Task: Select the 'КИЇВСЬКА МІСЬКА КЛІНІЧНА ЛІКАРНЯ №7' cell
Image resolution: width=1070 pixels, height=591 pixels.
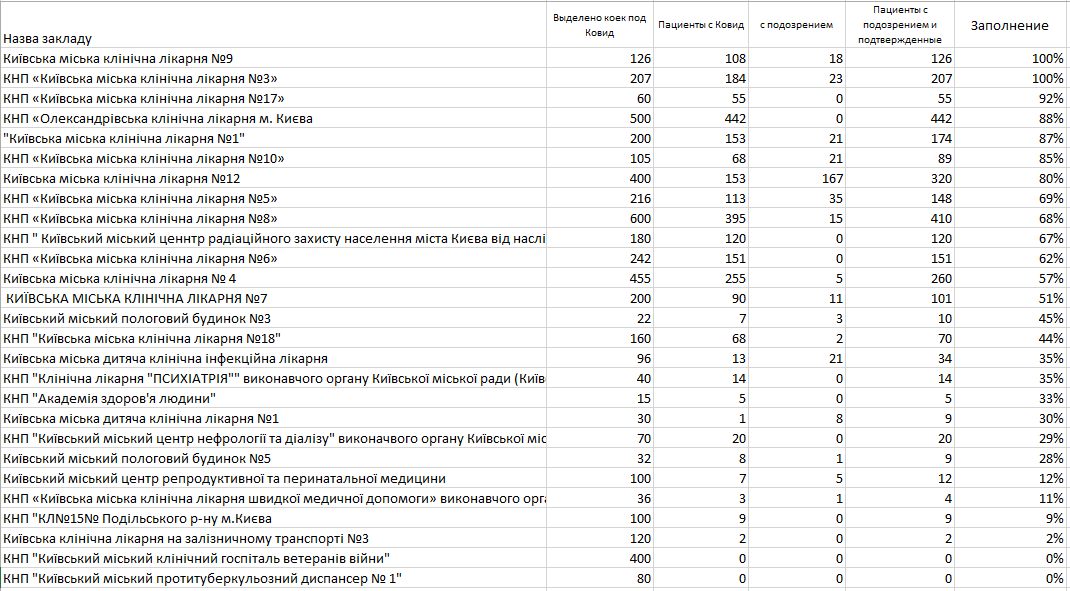Action: [x=137, y=299]
